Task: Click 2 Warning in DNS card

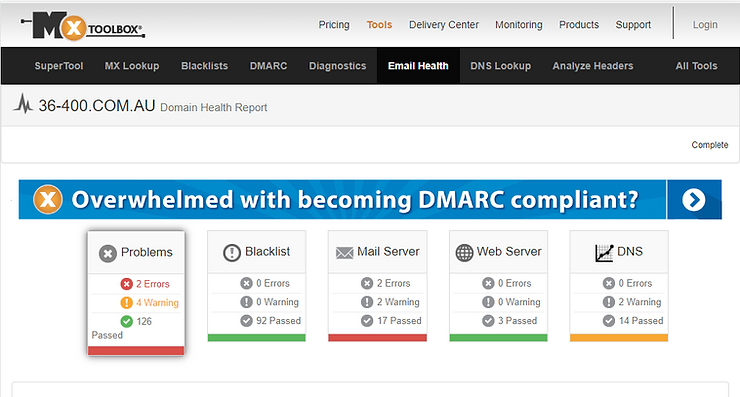Action: 640,302
